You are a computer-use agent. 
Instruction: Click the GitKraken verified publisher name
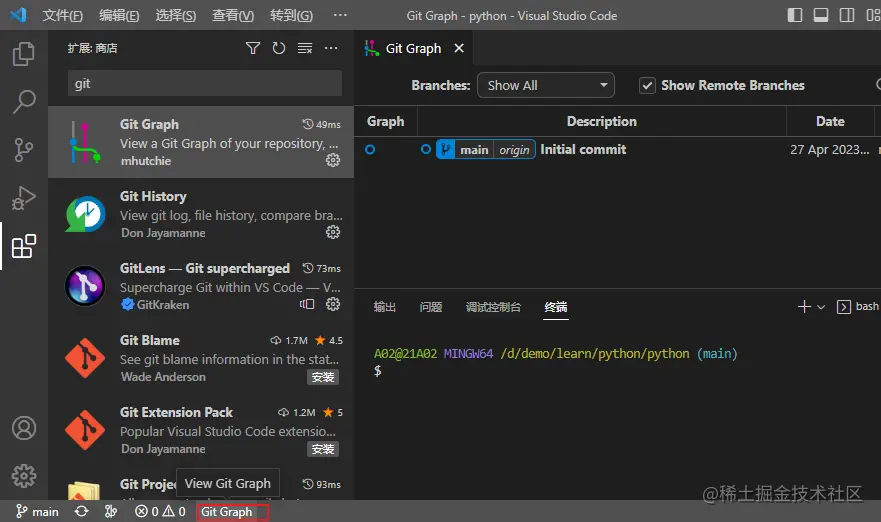point(163,305)
